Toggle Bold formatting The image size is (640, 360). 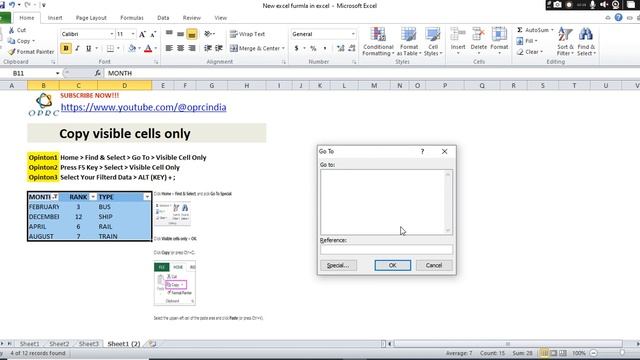pyautogui.click(x=66, y=48)
